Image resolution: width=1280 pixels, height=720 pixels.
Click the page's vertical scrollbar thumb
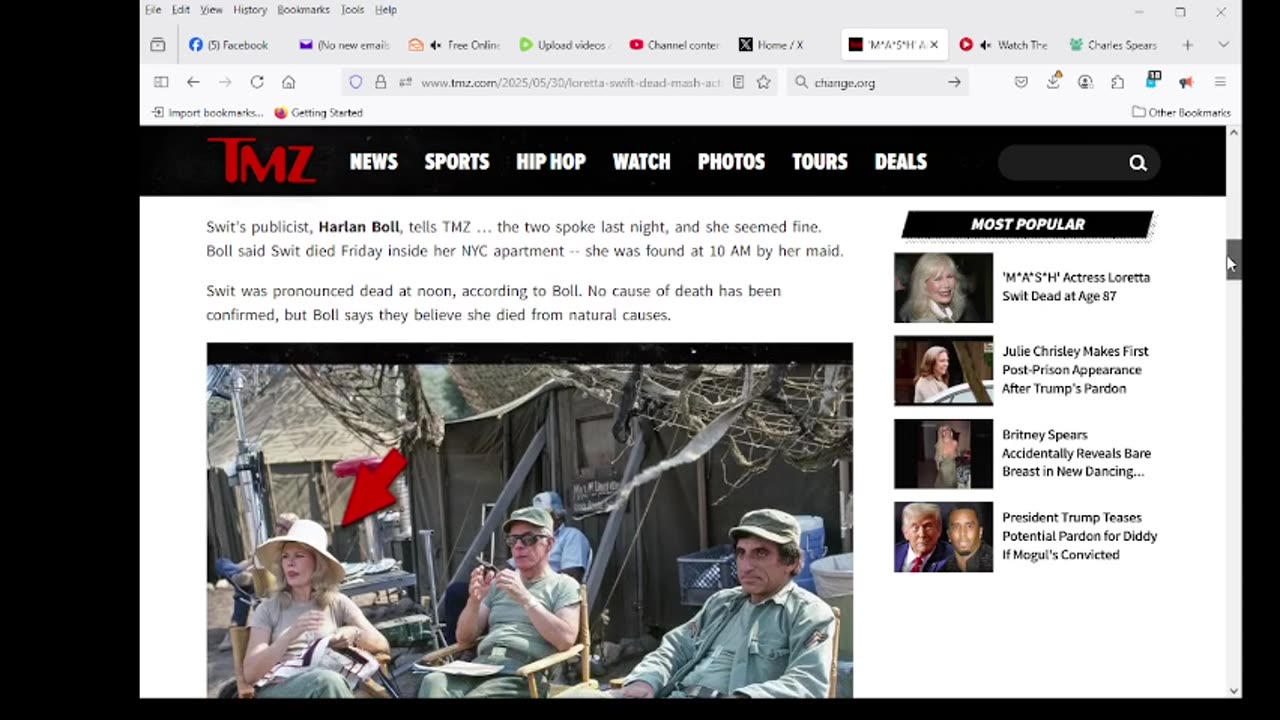pyautogui.click(x=1234, y=260)
